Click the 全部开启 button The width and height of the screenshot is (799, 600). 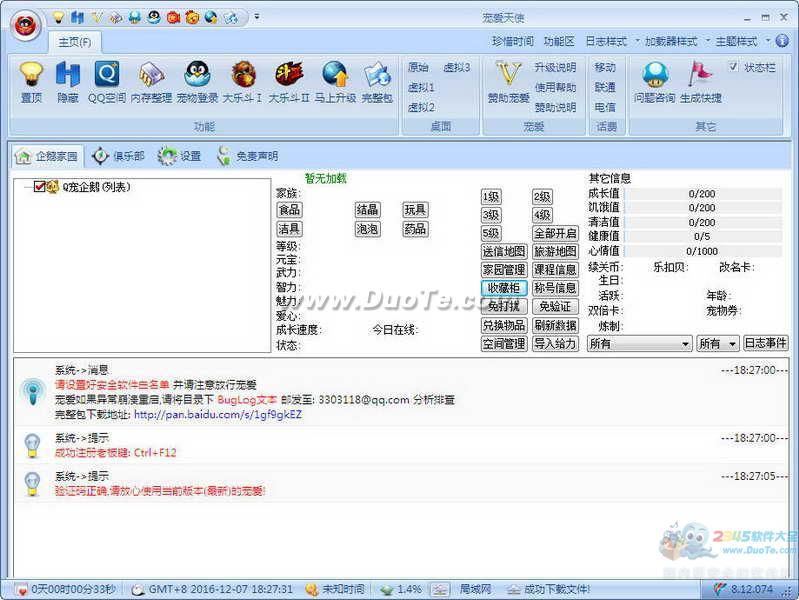click(x=554, y=233)
